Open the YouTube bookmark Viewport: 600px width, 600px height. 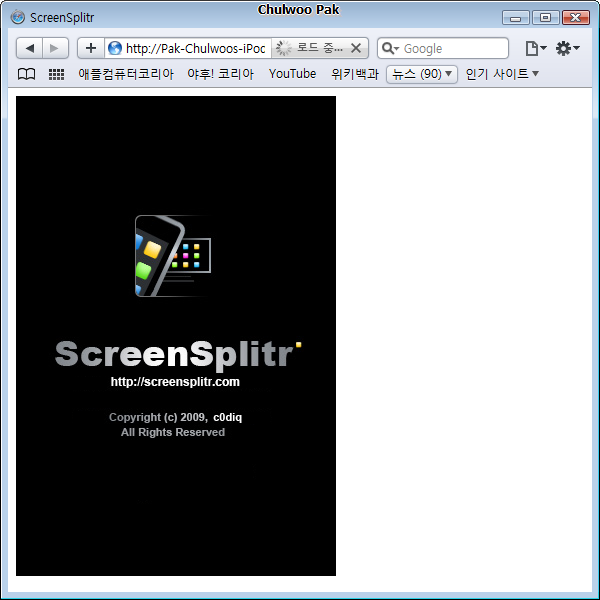click(x=292, y=74)
